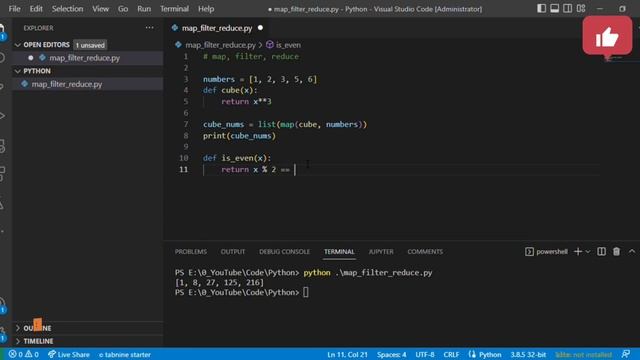Create new terminal with plus icon

(x=578, y=252)
